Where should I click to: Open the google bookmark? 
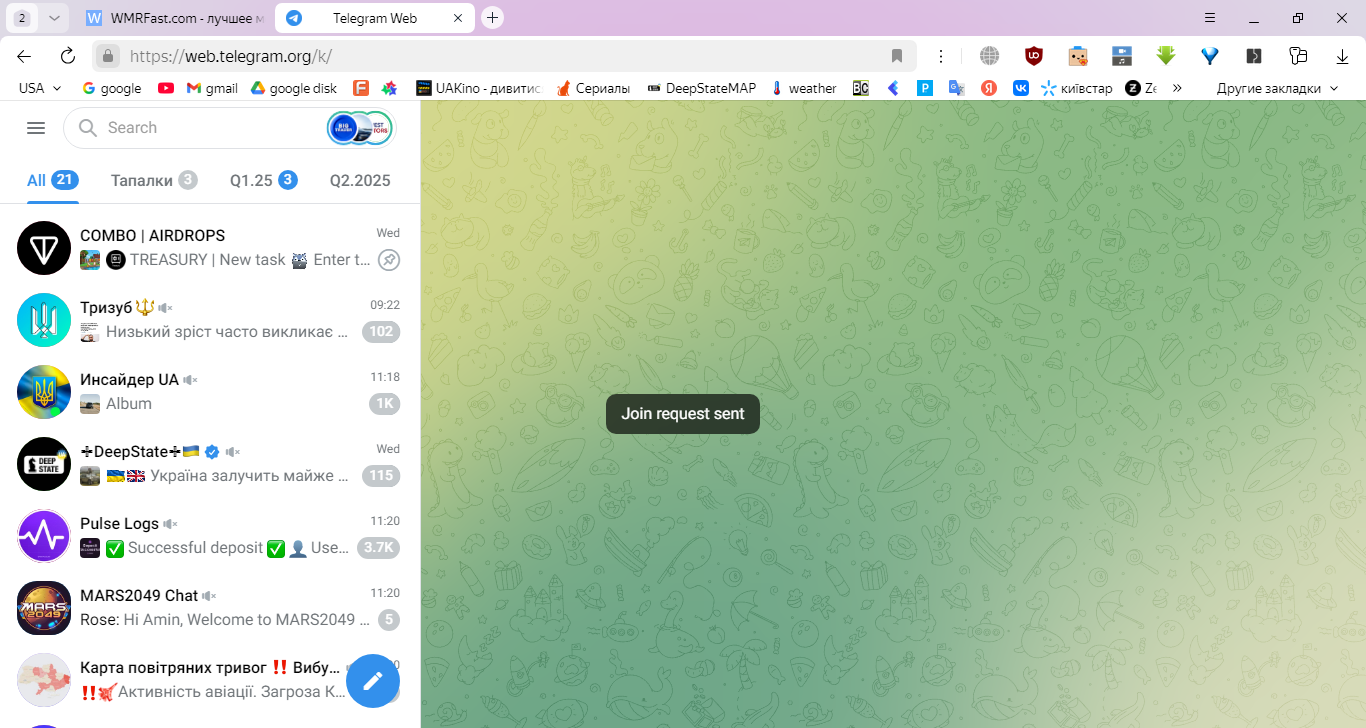pos(111,88)
